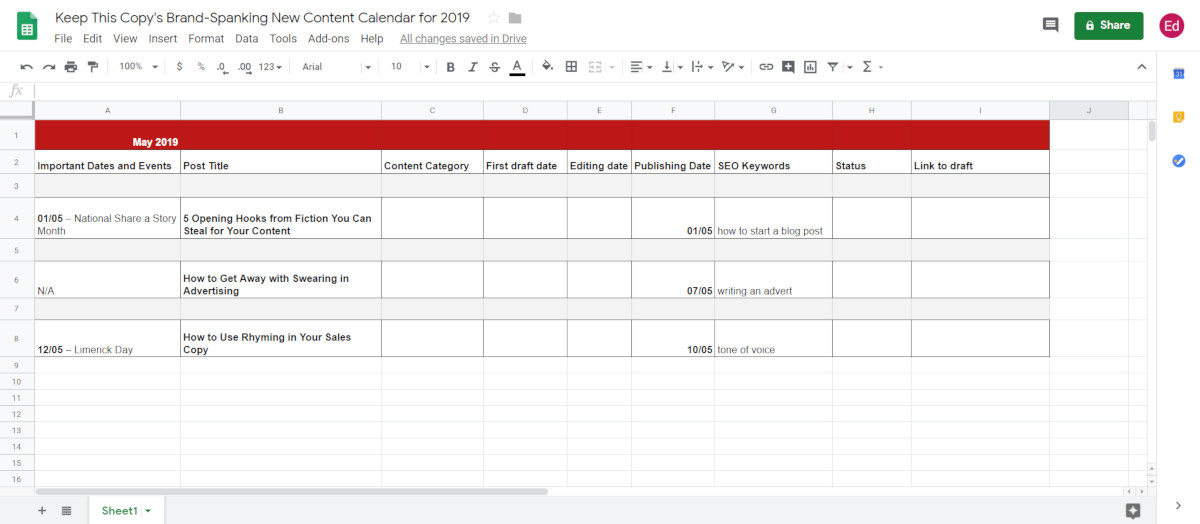The width and height of the screenshot is (1200, 524).
Task: Open the all sheets list icon
Action: (x=66, y=510)
